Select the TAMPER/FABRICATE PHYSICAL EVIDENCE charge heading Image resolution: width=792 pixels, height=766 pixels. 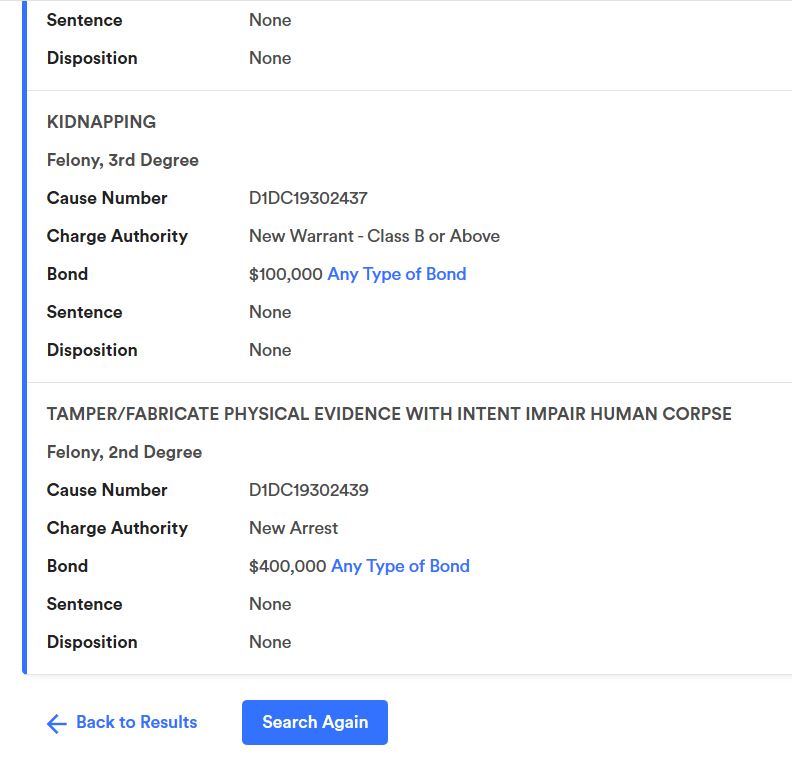click(389, 414)
